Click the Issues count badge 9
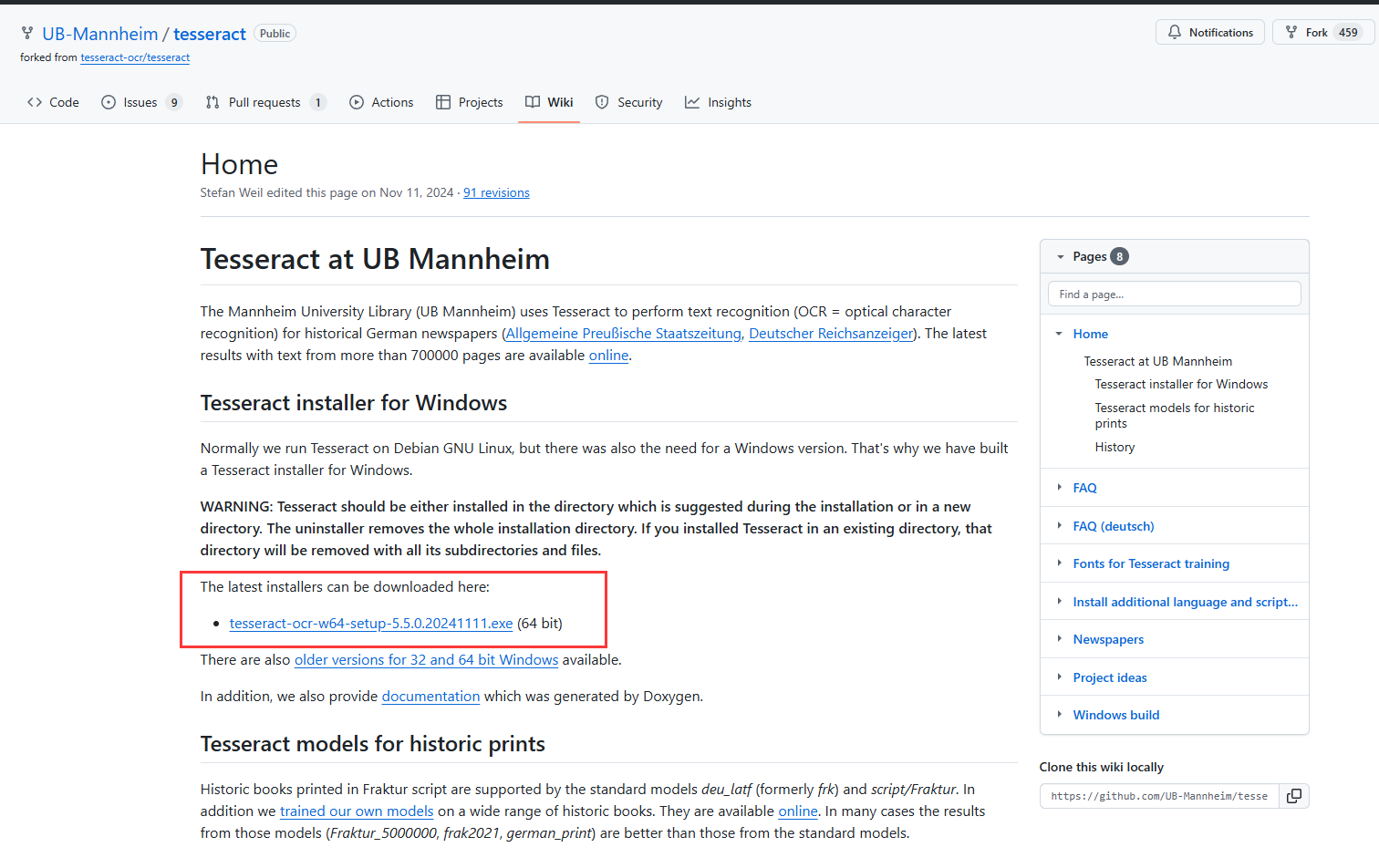 click(x=173, y=102)
